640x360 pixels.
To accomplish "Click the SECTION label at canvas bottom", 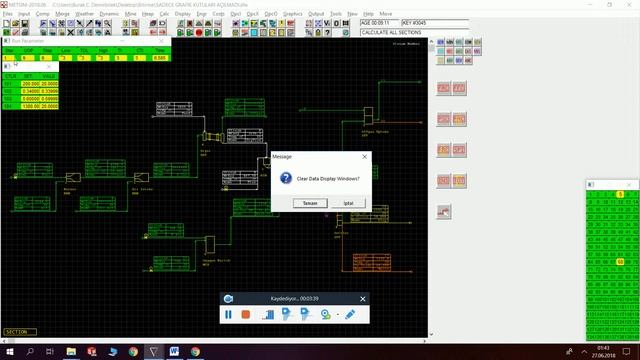I will [20, 332].
